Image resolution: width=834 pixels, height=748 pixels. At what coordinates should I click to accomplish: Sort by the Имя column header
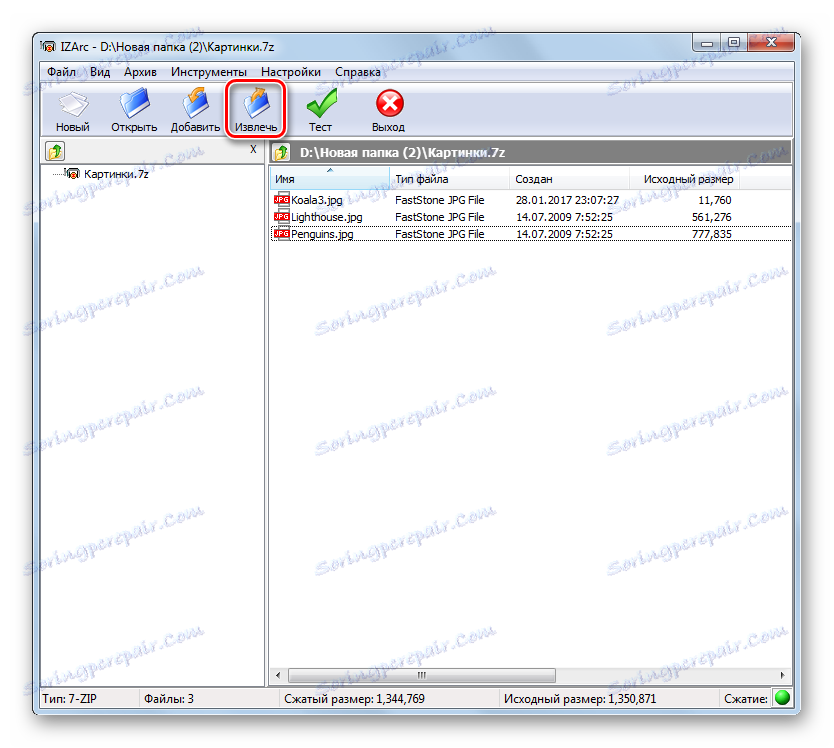330,179
